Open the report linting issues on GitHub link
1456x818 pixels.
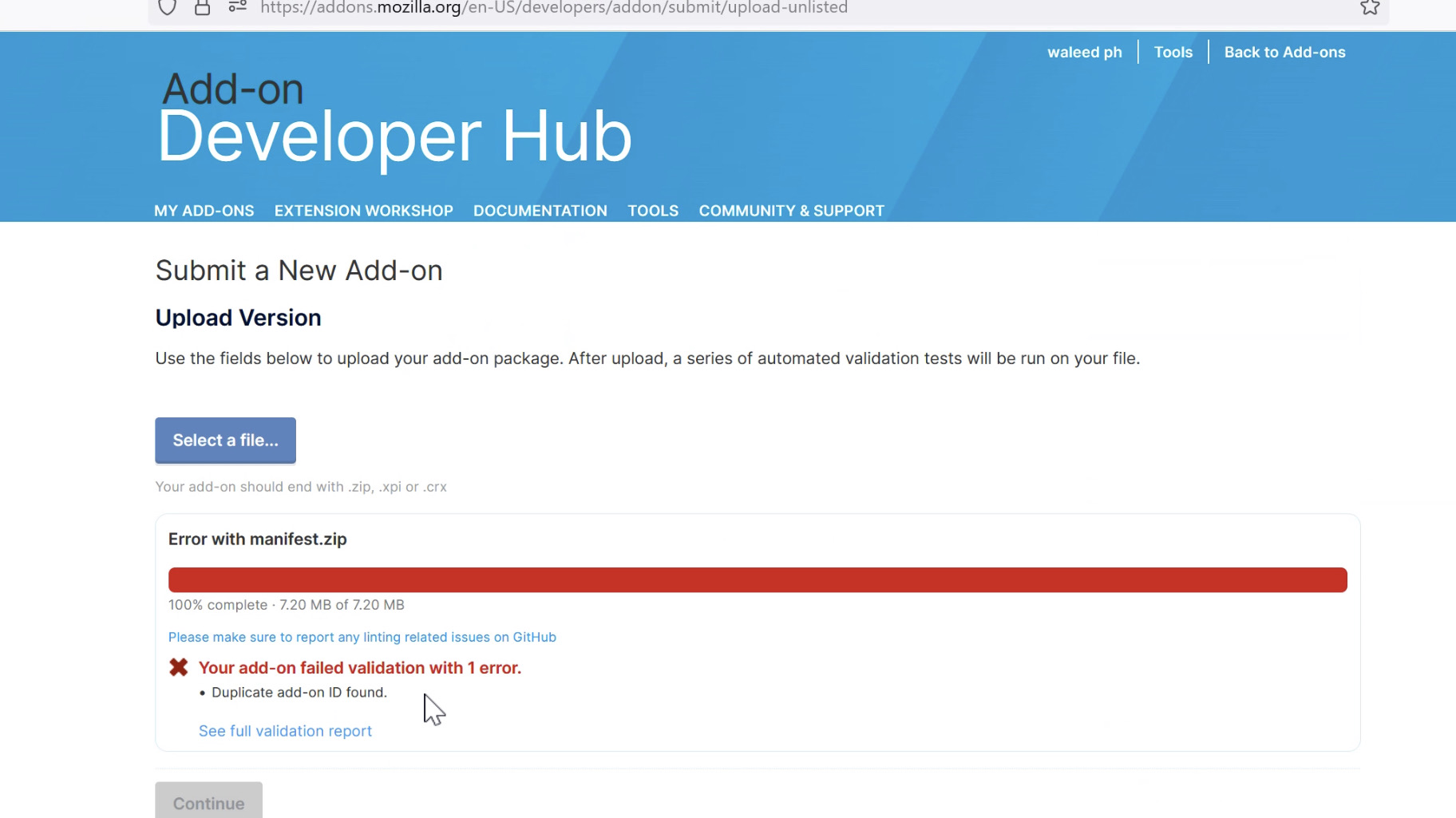[x=362, y=637]
